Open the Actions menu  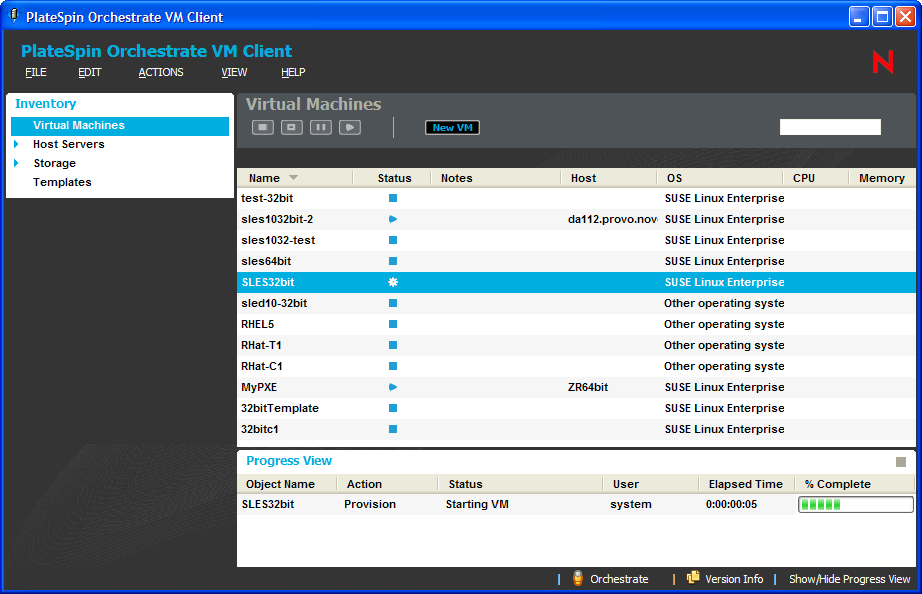click(x=161, y=72)
